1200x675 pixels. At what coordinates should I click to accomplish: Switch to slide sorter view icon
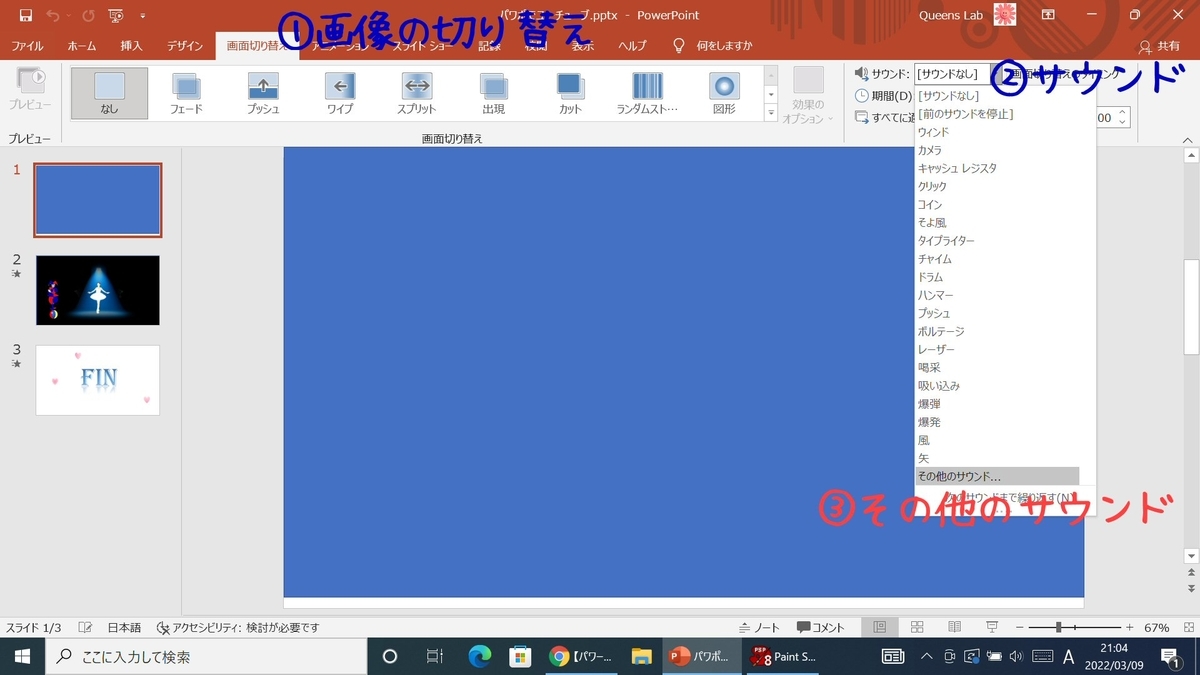pos(916,626)
